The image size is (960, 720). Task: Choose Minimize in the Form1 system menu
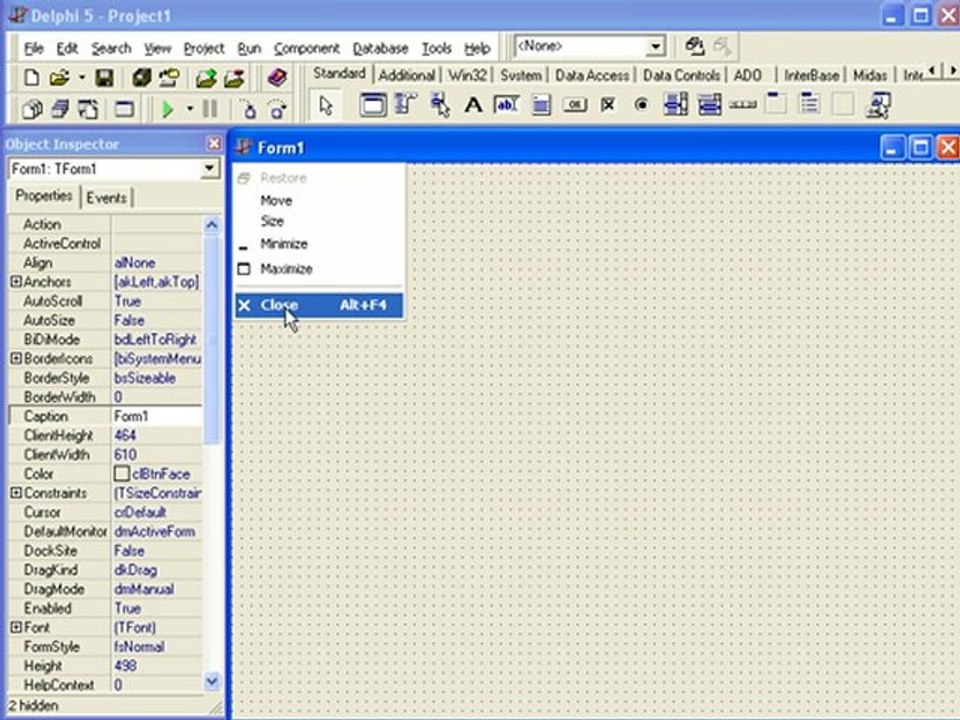319,244
